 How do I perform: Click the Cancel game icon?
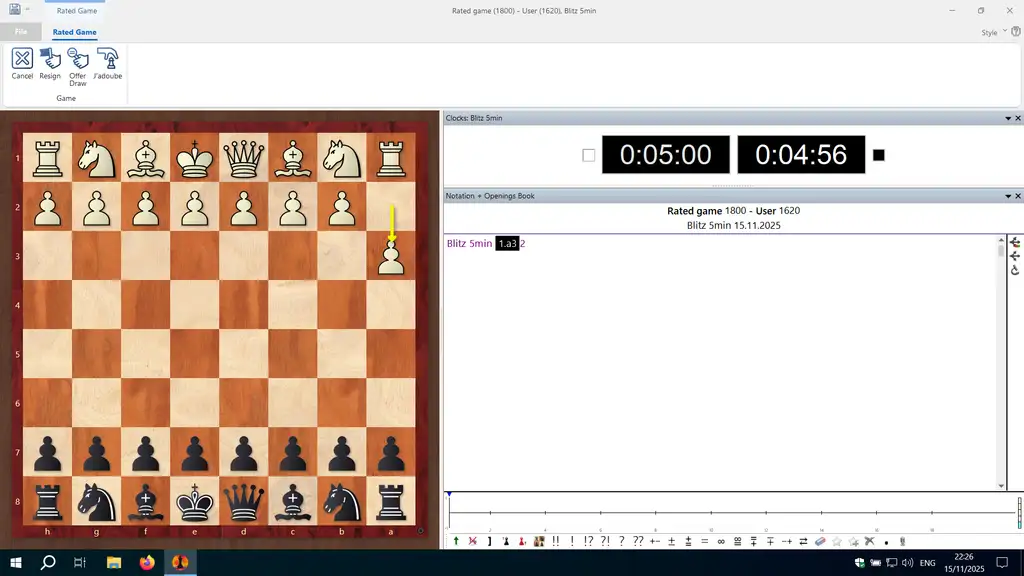tap(22, 62)
